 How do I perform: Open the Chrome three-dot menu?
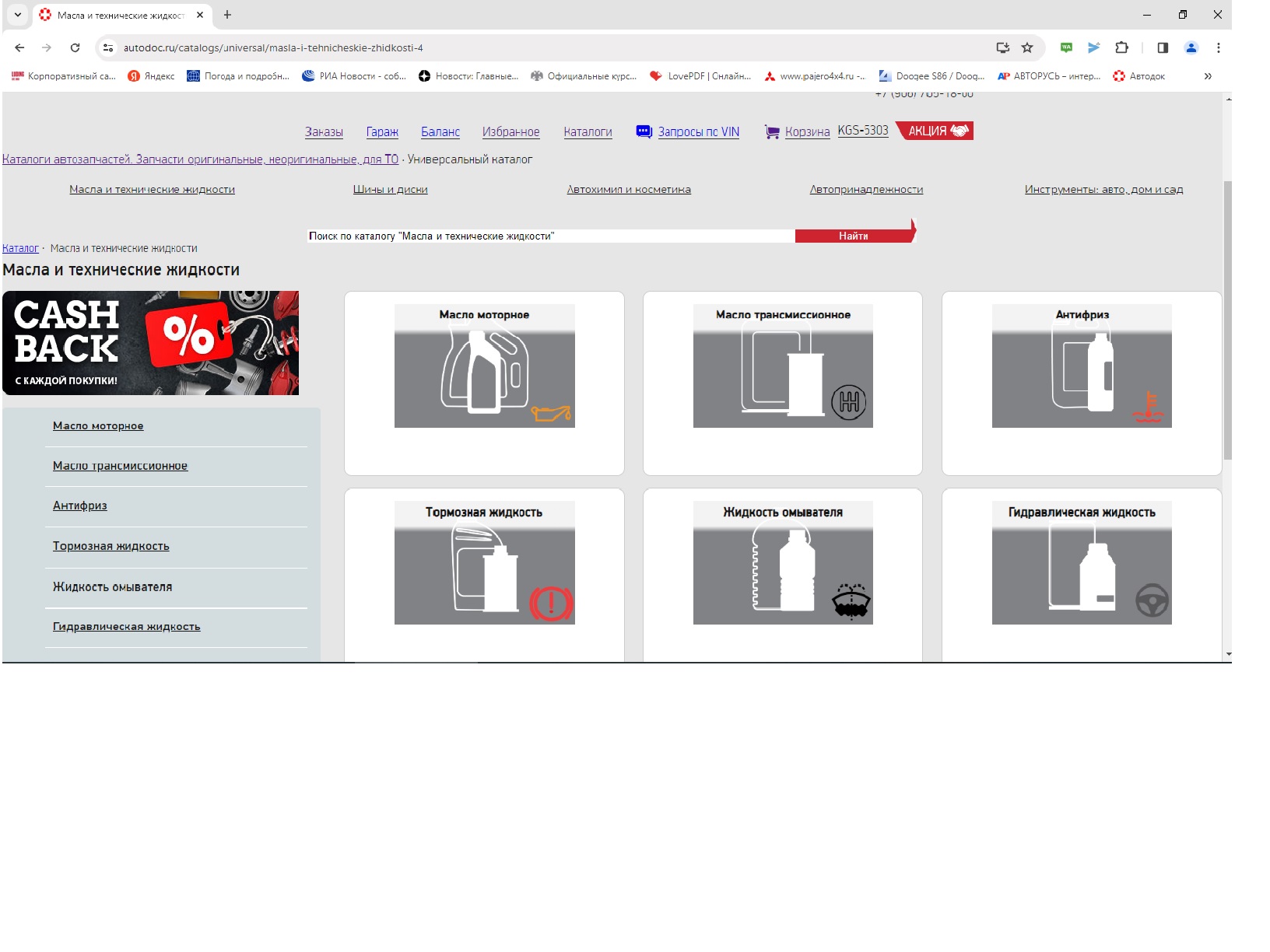(x=1219, y=47)
